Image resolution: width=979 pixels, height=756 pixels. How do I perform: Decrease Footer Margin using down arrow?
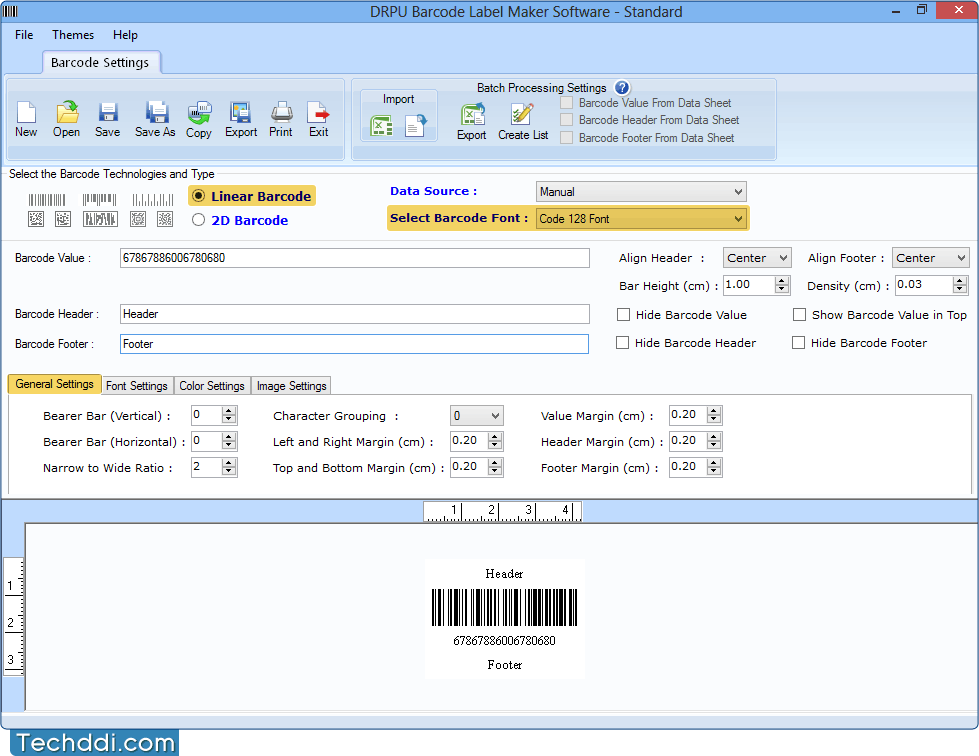coord(714,471)
